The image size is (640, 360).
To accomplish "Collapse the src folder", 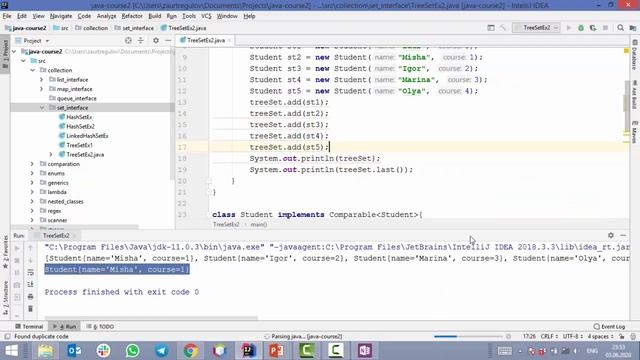I will [x=24, y=61].
